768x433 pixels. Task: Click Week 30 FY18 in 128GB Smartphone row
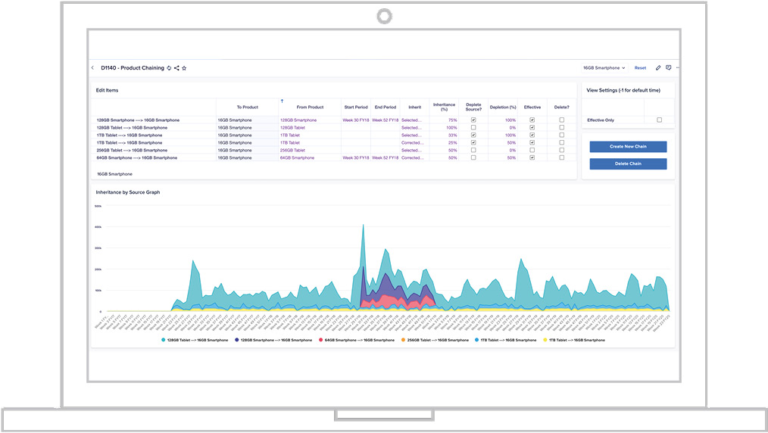pos(356,120)
